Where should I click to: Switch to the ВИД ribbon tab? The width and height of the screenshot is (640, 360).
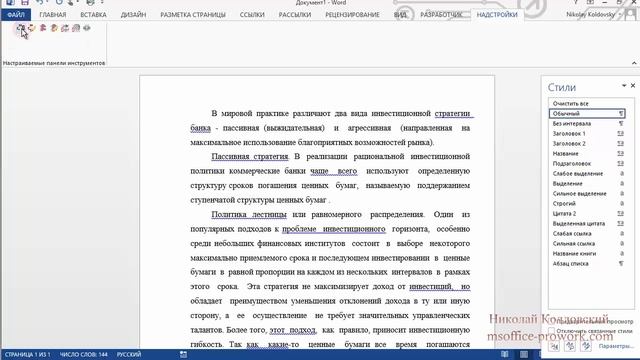(400, 15)
